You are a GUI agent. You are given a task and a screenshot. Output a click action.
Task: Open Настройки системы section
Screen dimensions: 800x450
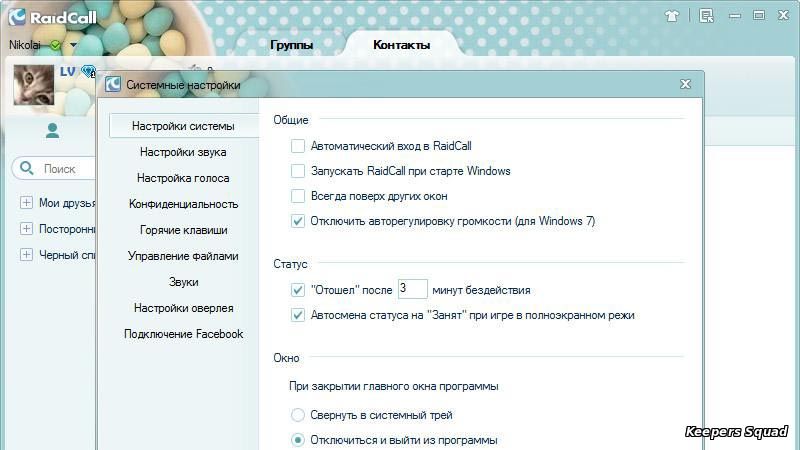[183, 126]
